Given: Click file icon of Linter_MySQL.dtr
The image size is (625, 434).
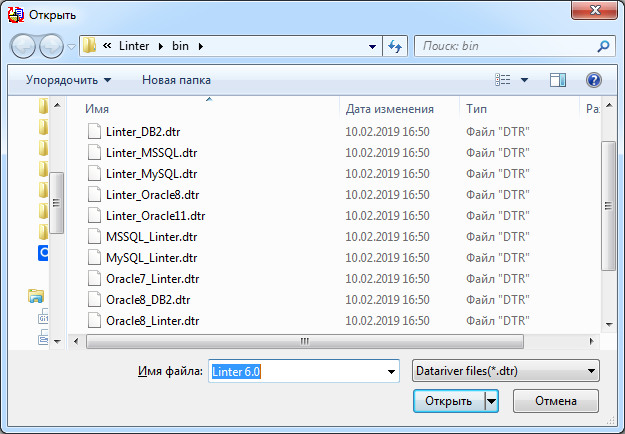Looking at the screenshot, I should click(x=94, y=173).
